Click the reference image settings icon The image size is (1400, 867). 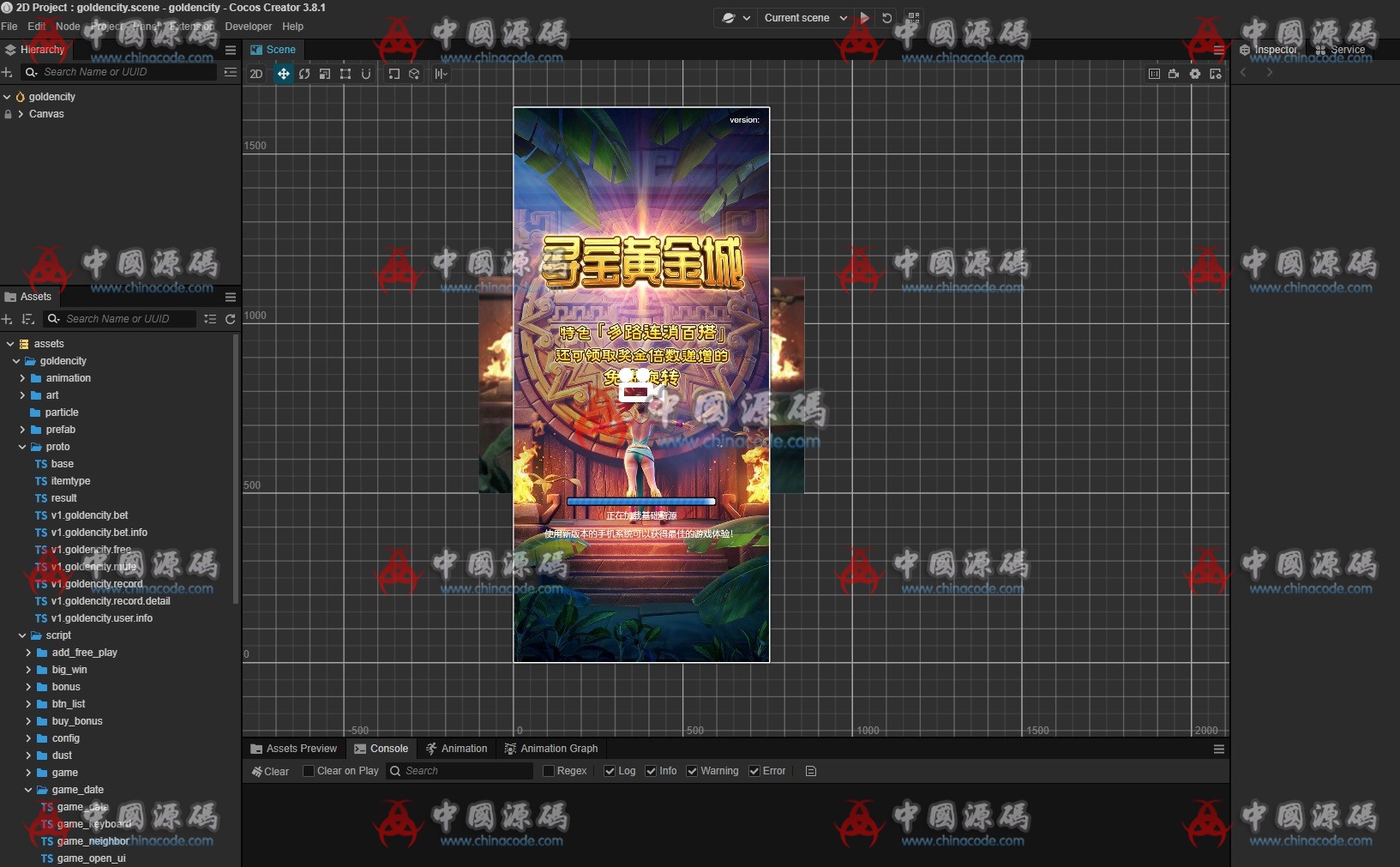pyautogui.click(x=1216, y=74)
